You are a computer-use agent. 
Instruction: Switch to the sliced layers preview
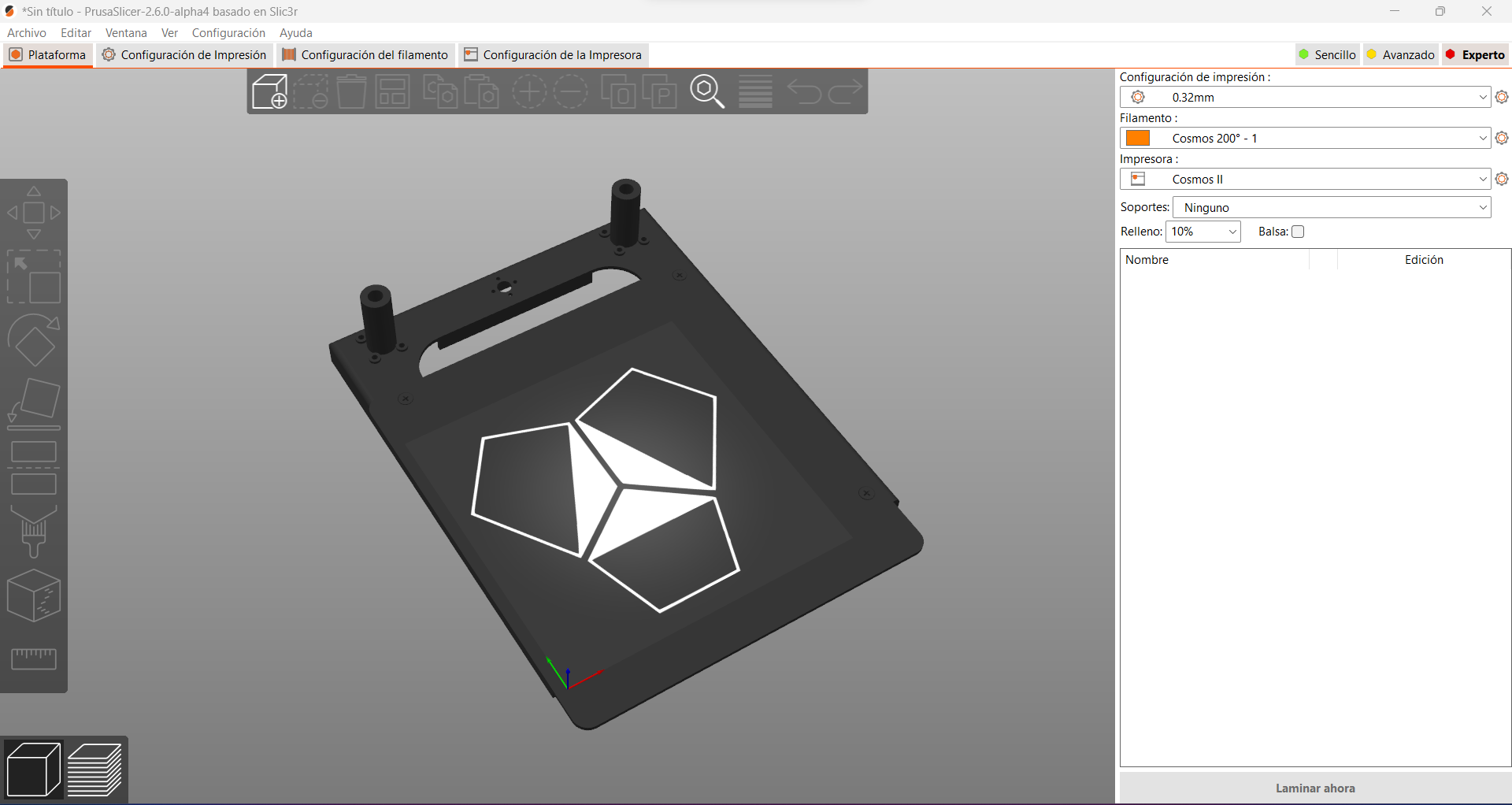click(95, 770)
